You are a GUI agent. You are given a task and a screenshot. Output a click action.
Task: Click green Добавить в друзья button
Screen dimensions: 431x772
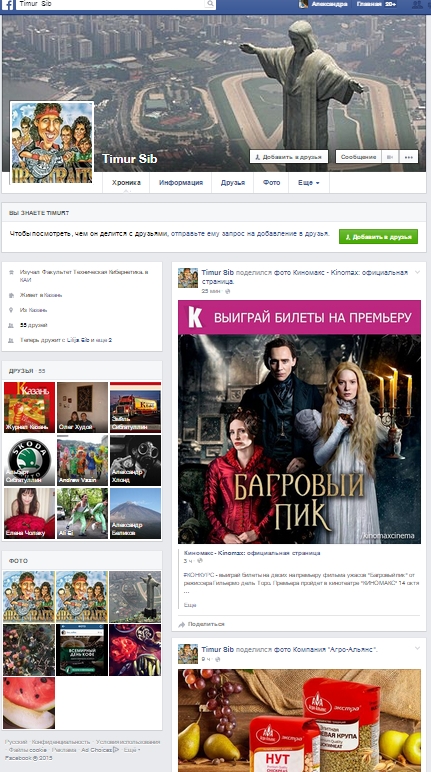coord(378,237)
